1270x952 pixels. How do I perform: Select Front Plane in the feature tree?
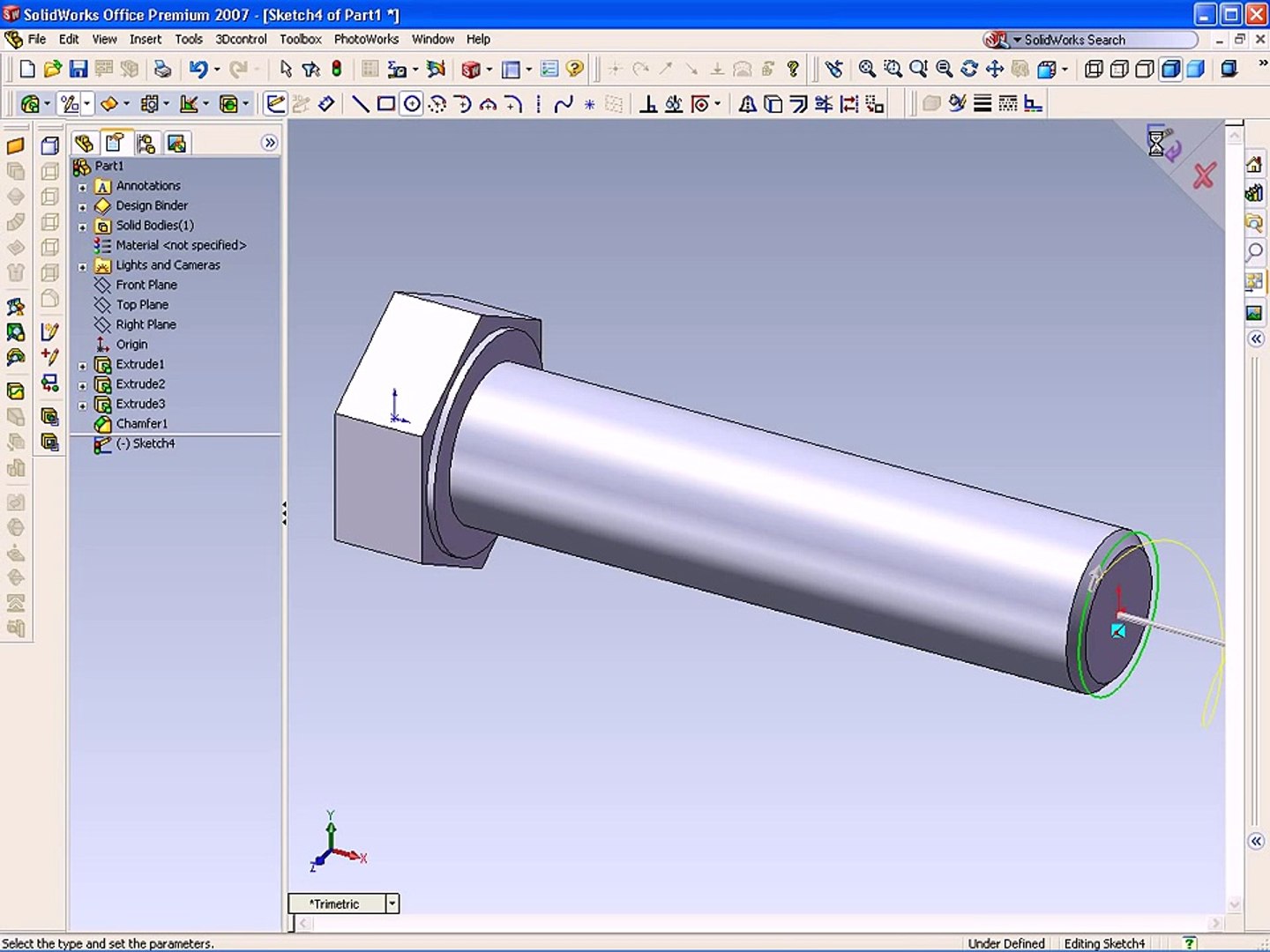(x=146, y=285)
